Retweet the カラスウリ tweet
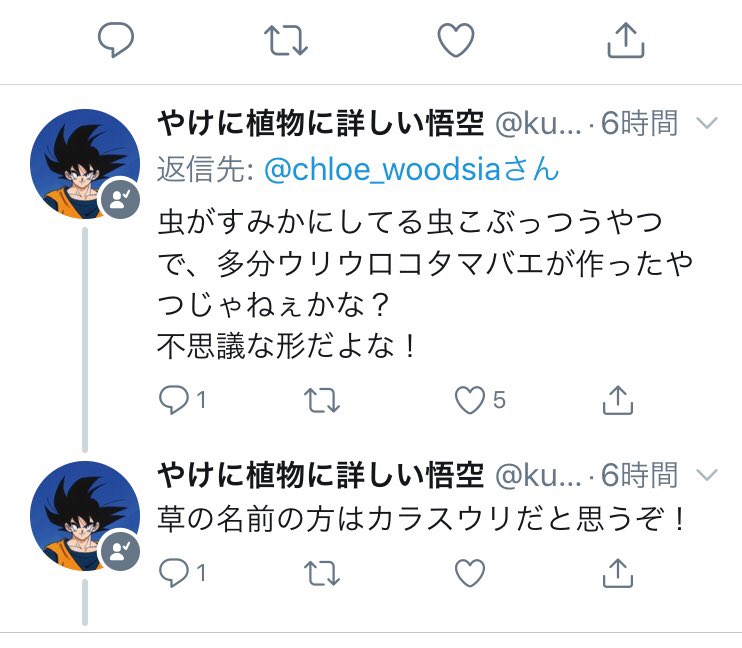 [321, 573]
